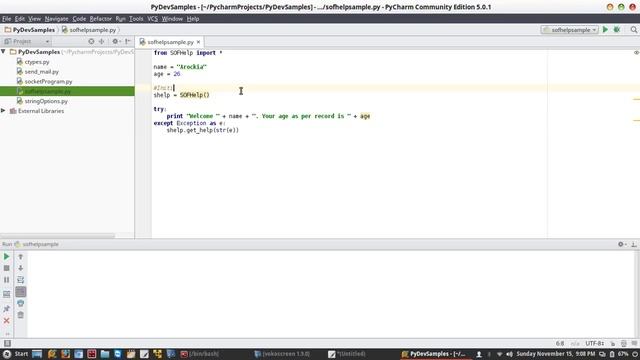Run sofhelpsample from the top toolbar
Image resolution: width=640 pixels, height=360 pixels.
[605, 30]
